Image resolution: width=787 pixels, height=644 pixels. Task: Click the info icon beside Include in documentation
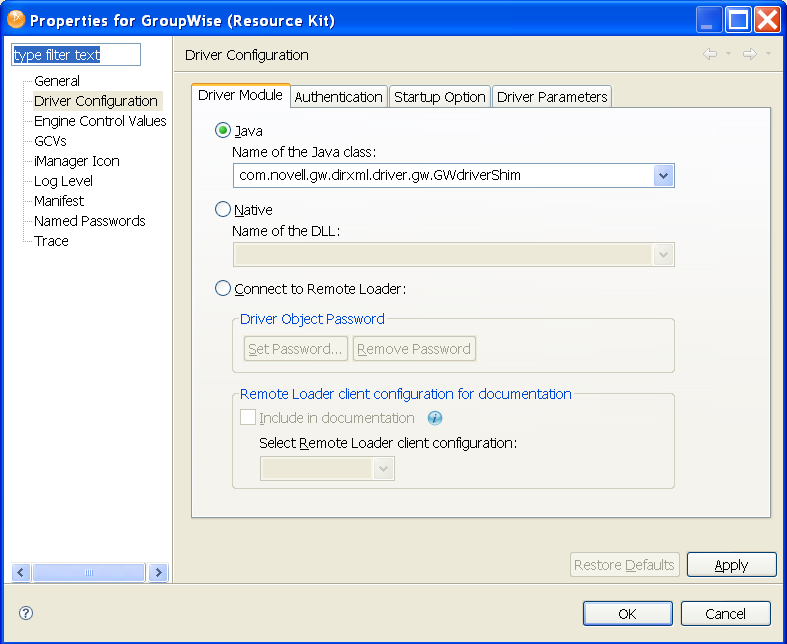pos(434,418)
